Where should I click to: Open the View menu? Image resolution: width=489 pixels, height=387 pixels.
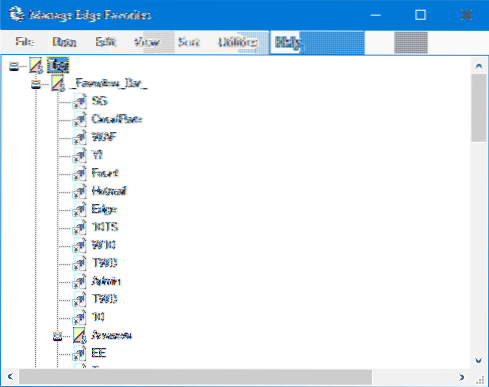point(147,42)
